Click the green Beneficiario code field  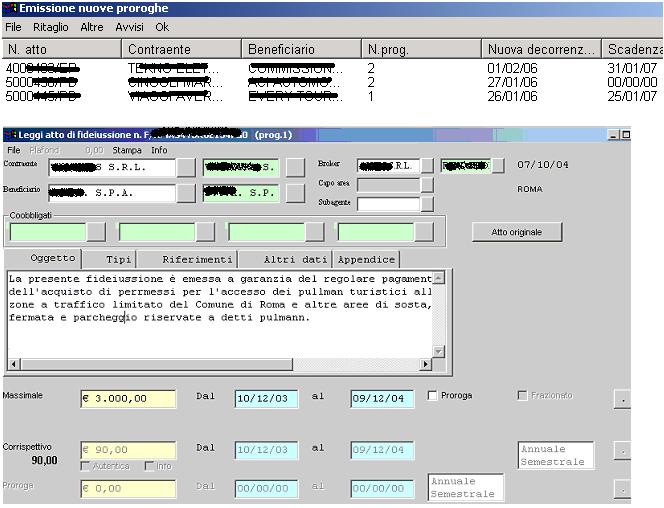[241, 193]
